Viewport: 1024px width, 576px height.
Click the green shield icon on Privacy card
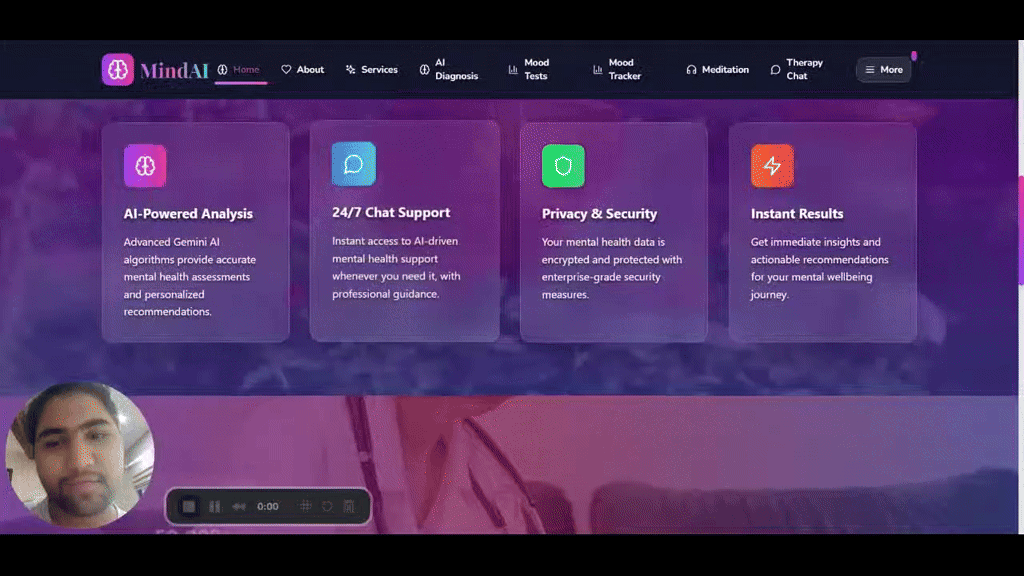(x=563, y=166)
